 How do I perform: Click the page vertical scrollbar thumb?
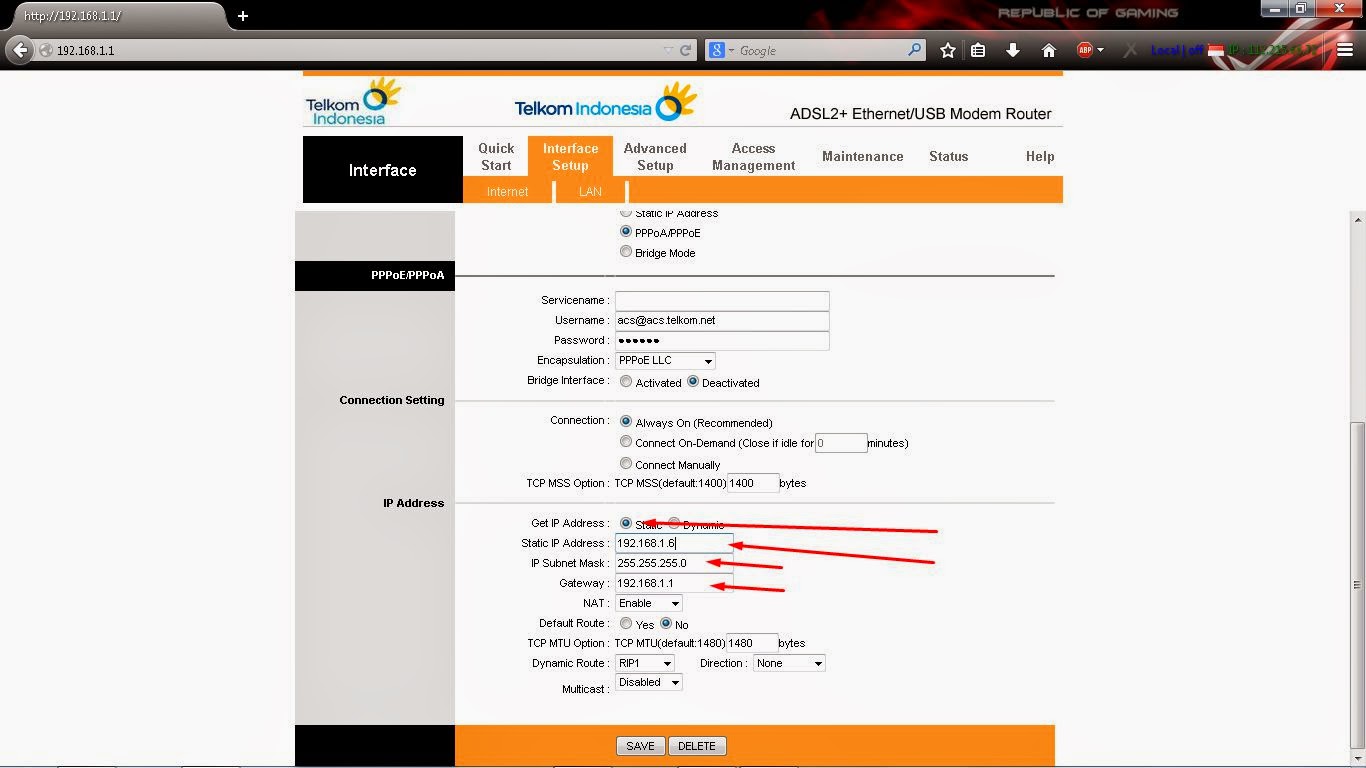pyautogui.click(x=1357, y=585)
